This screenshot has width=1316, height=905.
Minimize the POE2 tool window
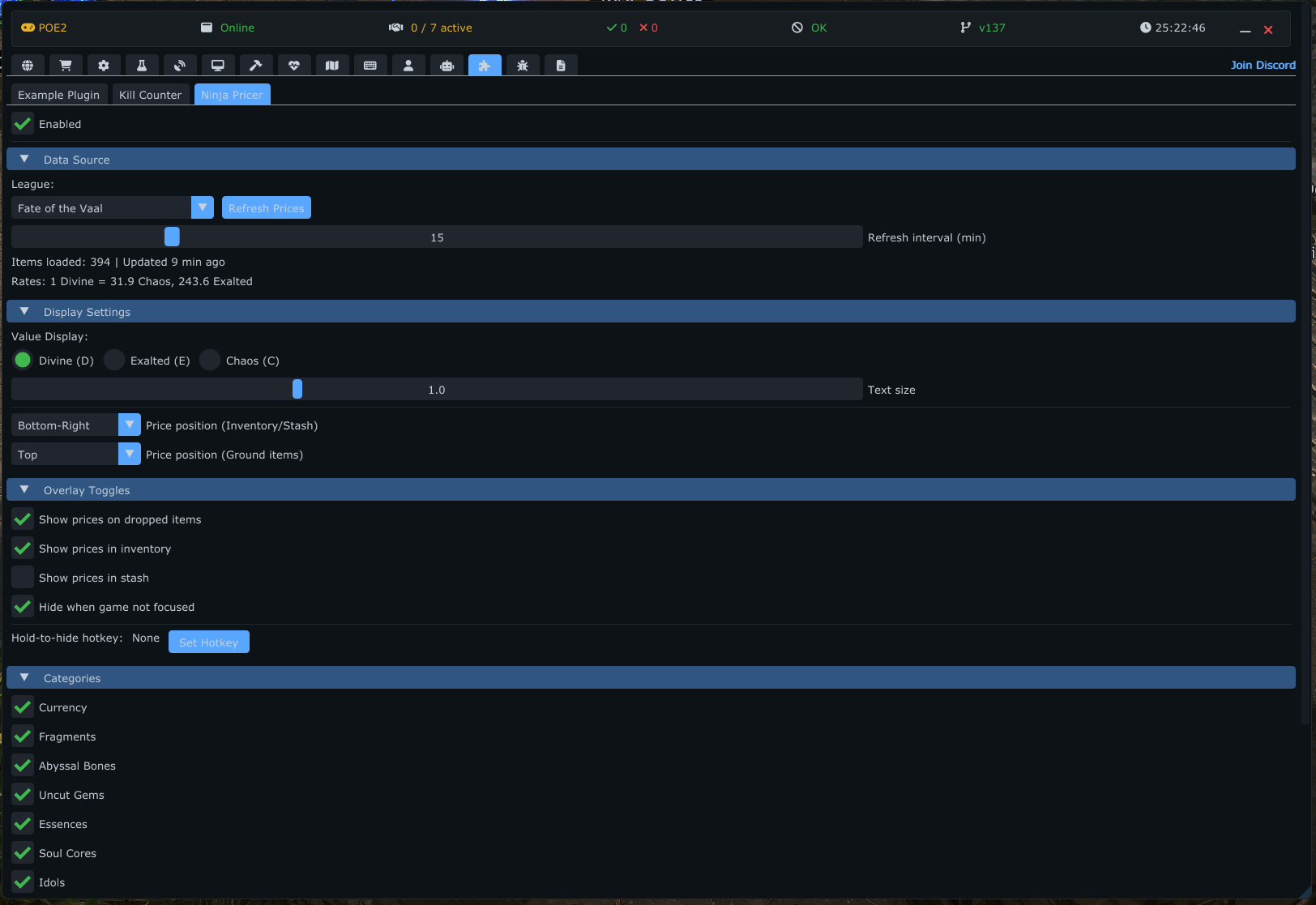coord(1245,30)
